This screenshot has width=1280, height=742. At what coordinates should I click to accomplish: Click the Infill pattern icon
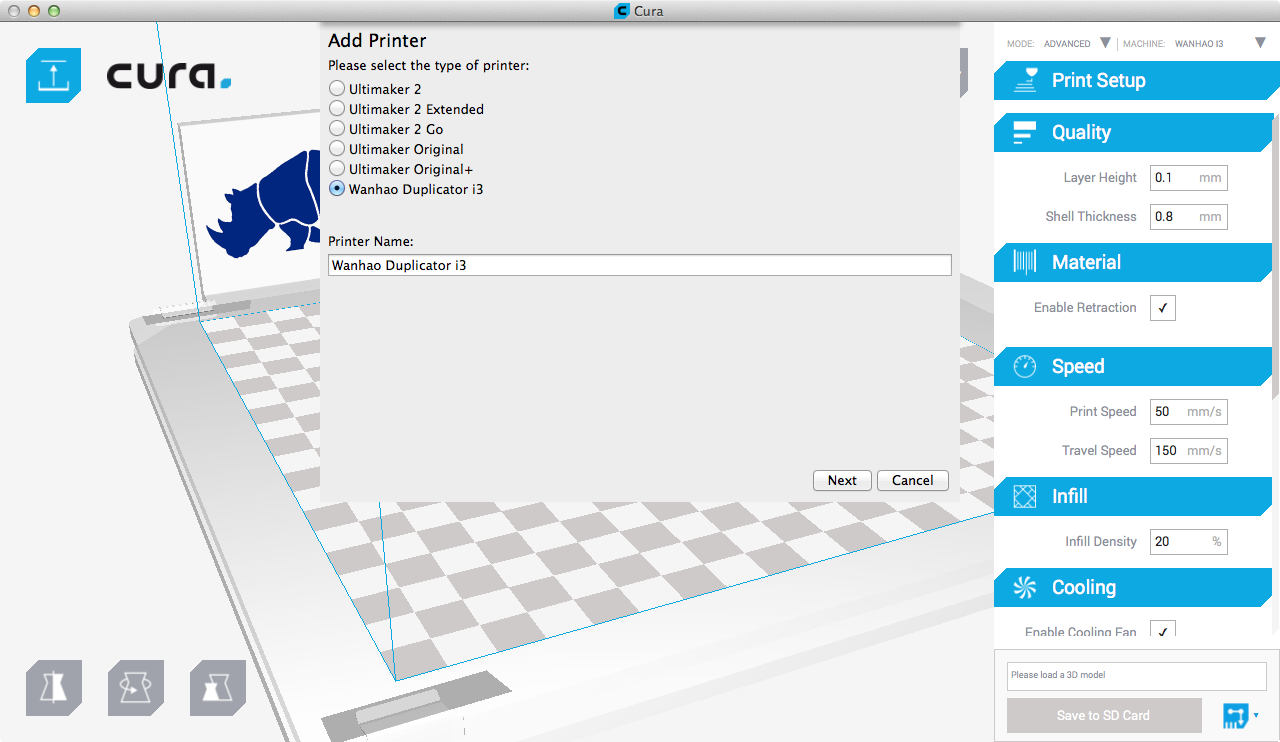pos(1024,496)
